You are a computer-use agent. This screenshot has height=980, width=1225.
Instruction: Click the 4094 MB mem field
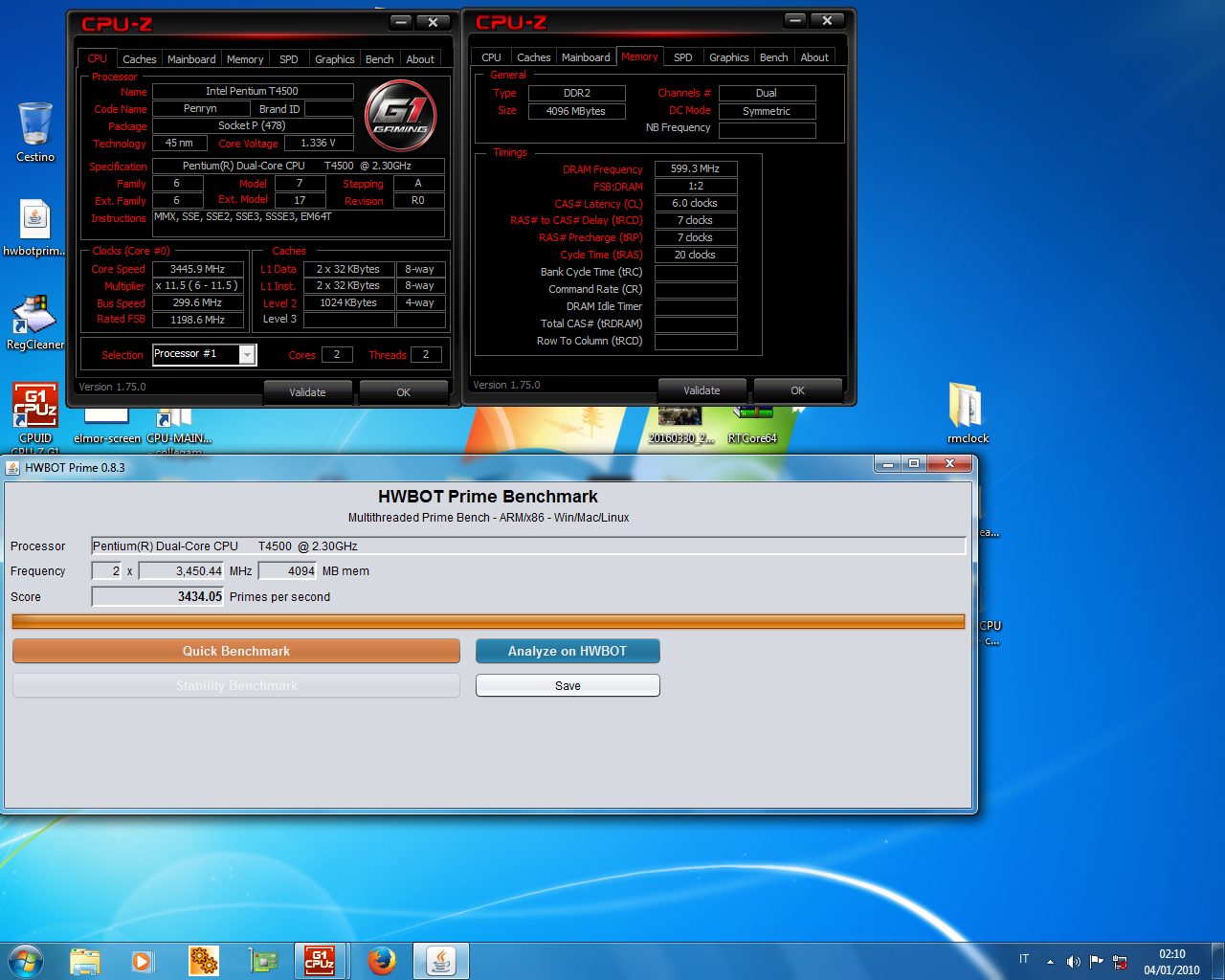click(x=288, y=570)
